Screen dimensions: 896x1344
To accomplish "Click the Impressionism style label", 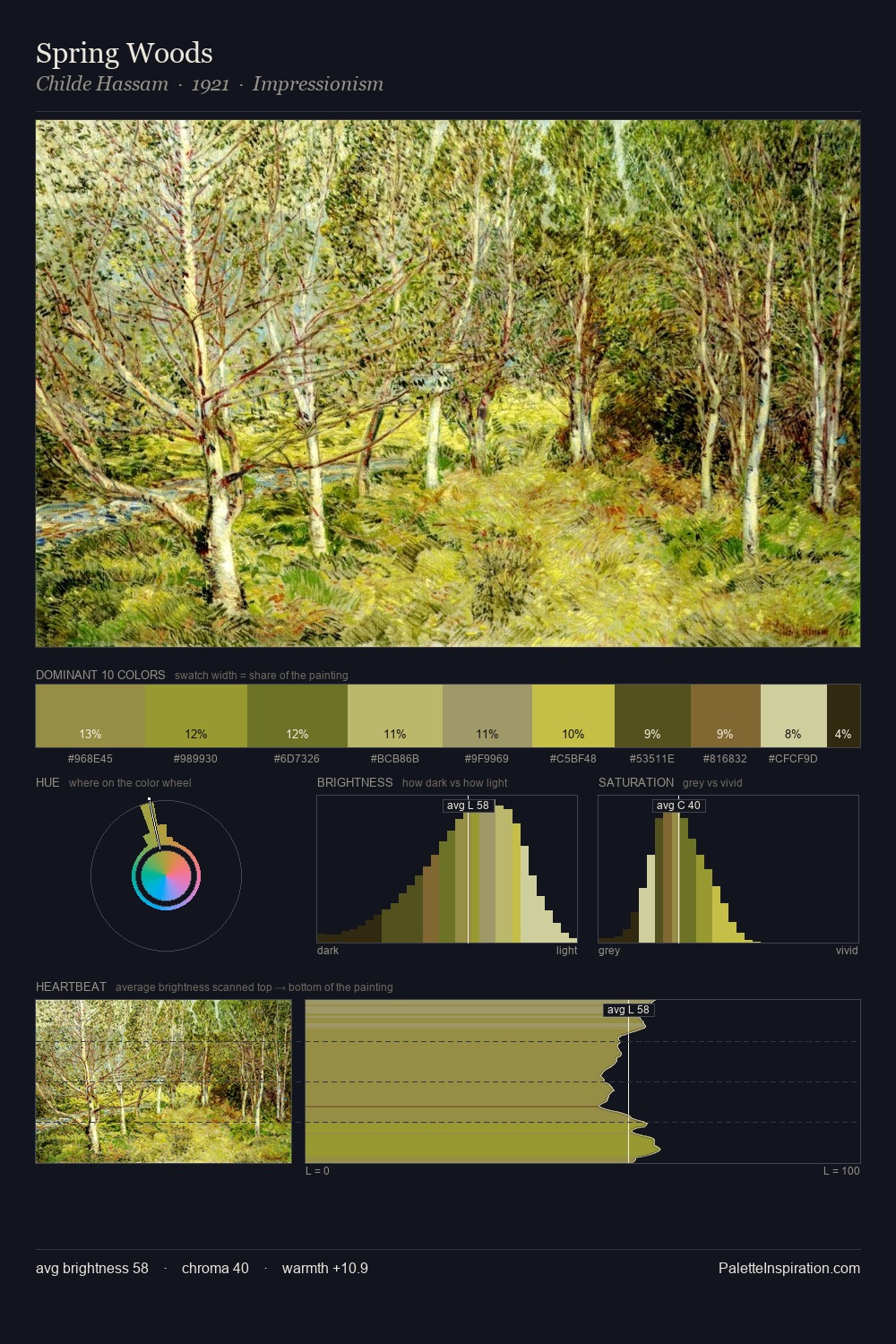I will [318, 84].
